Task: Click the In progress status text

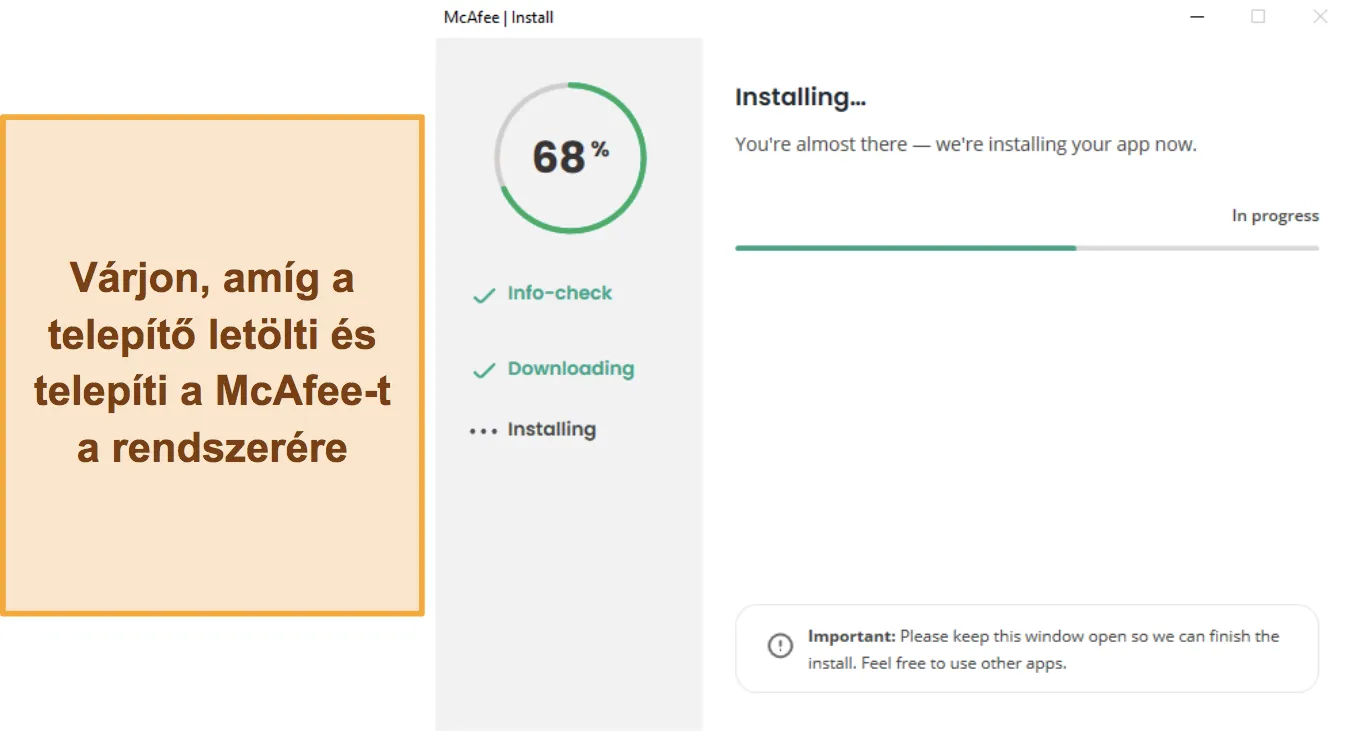Action: (x=1275, y=216)
